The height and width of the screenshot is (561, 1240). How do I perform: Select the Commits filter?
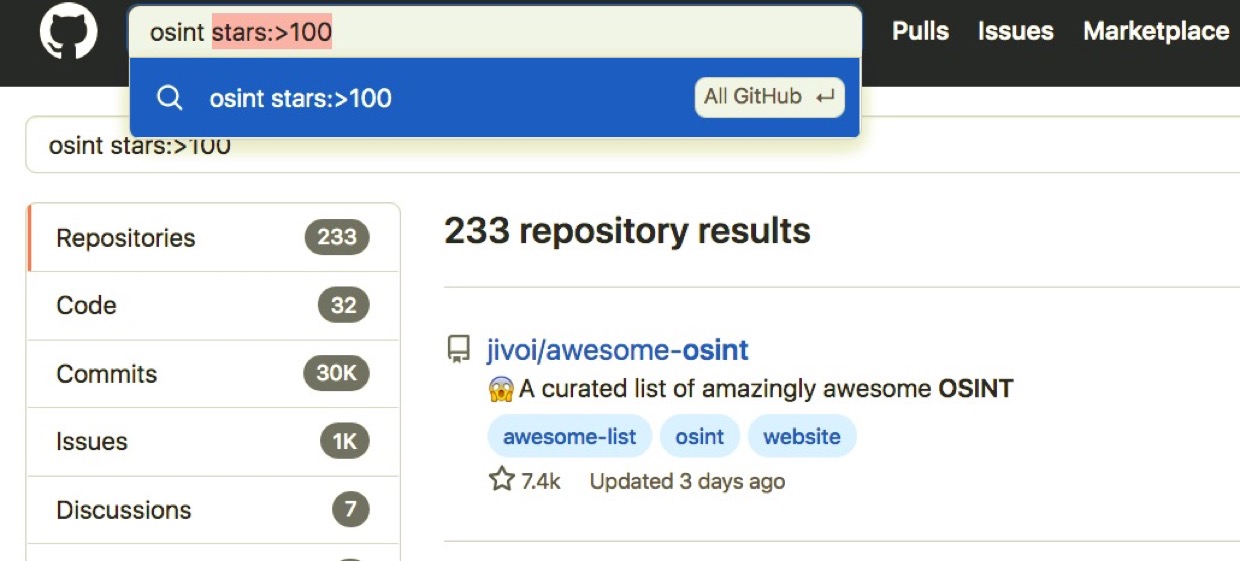pyautogui.click(x=213, y=373)
